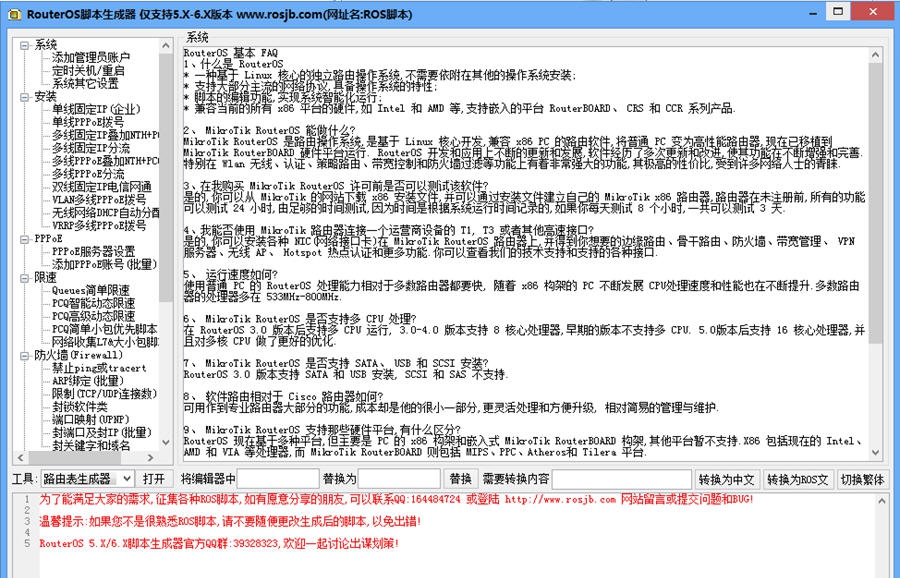Click the RouterOS app icon in title bar
Image resolution: width=900 pixels, height=578 pixels.
click(14, 14)
